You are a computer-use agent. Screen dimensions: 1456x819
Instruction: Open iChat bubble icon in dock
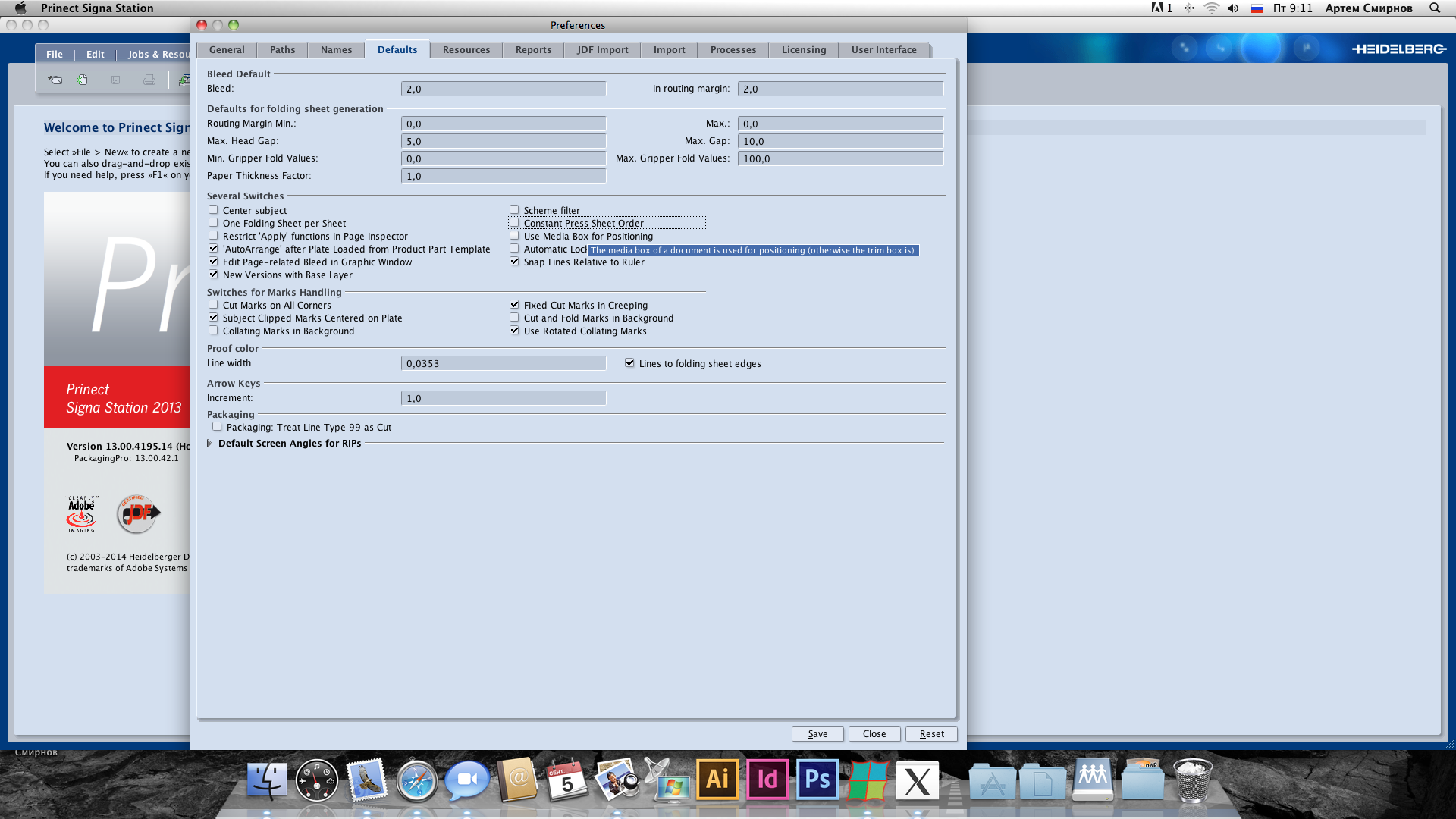pyautogui.click(x=466, y=780)
